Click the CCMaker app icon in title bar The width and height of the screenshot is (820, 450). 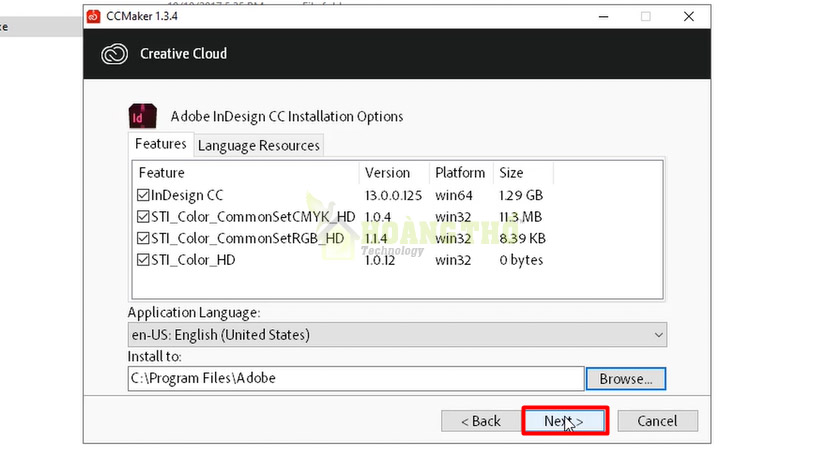click(94, 16)
